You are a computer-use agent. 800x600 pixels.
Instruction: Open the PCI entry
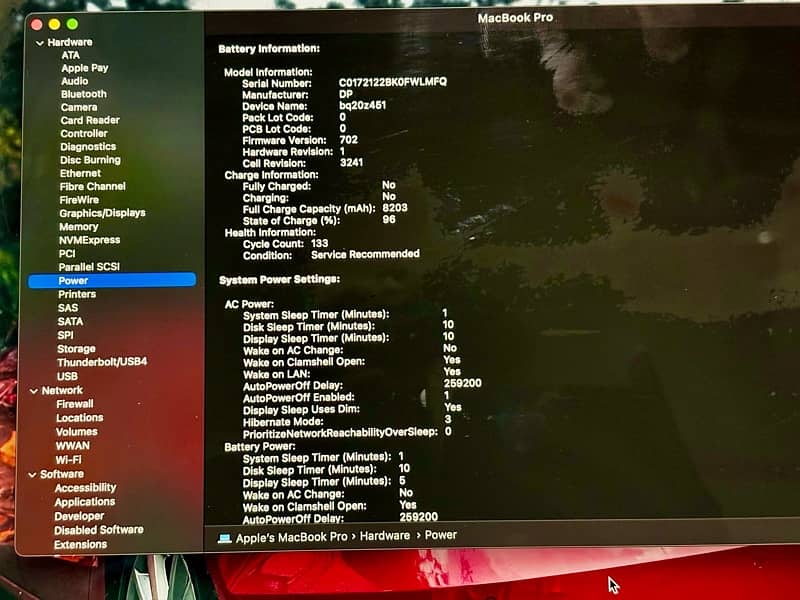(x=67, y=254)
